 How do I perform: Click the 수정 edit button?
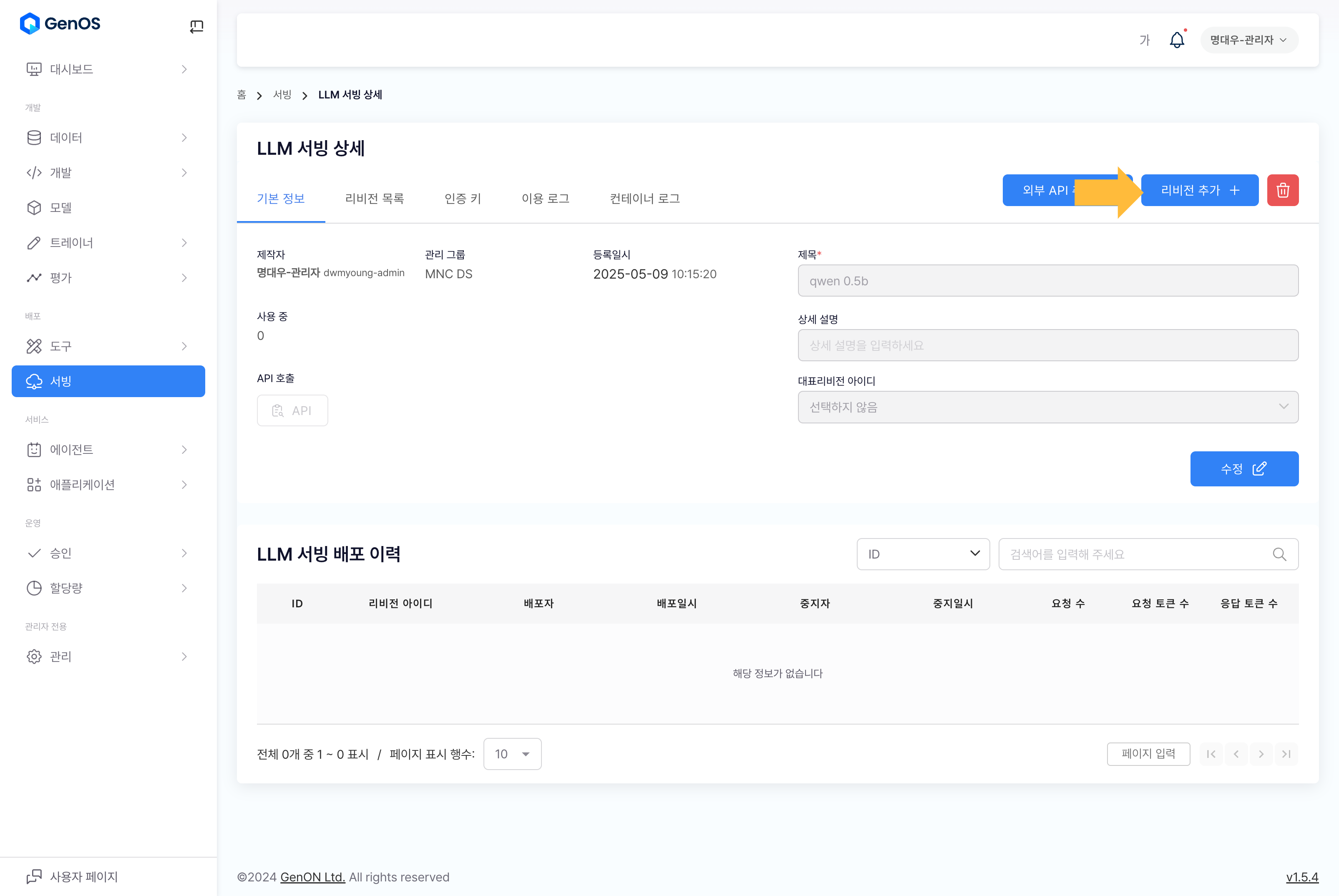(x=1243, y=469)
